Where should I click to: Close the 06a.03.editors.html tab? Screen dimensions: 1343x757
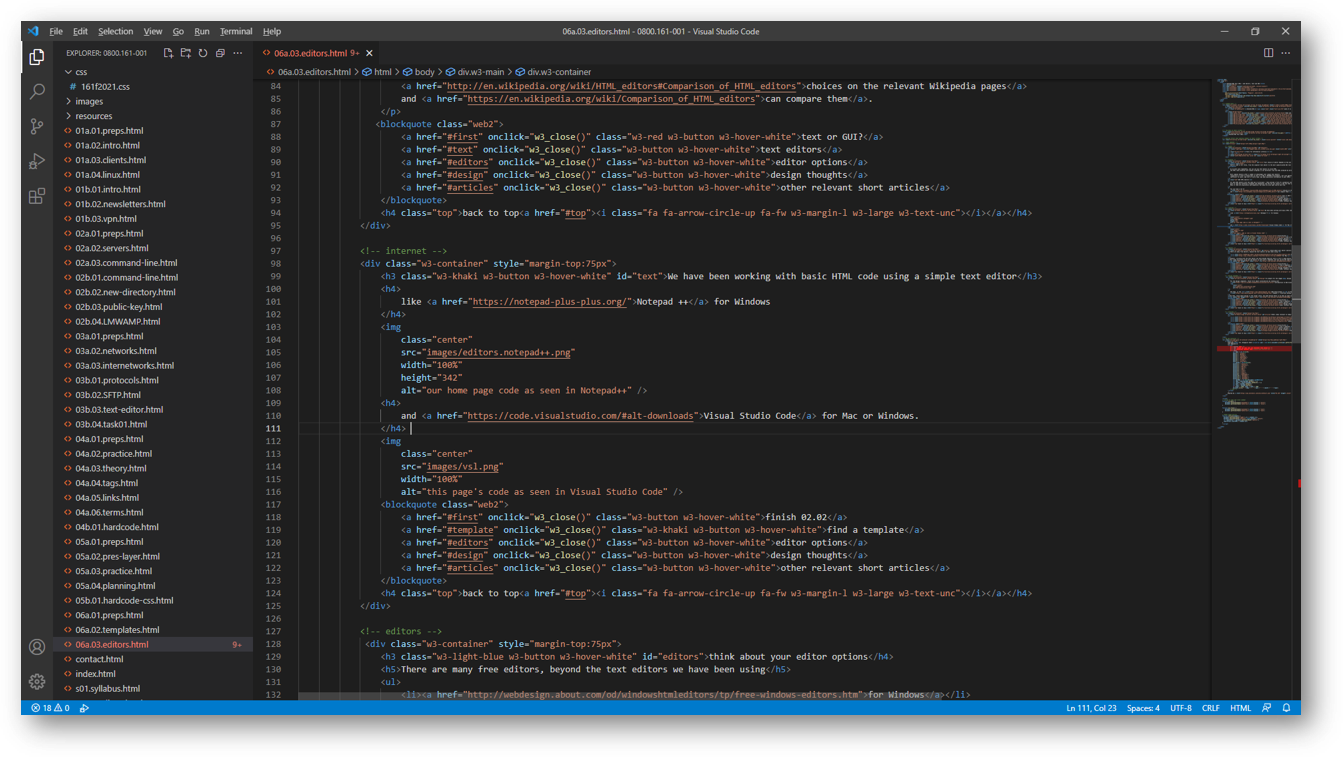tap(369, 53)
